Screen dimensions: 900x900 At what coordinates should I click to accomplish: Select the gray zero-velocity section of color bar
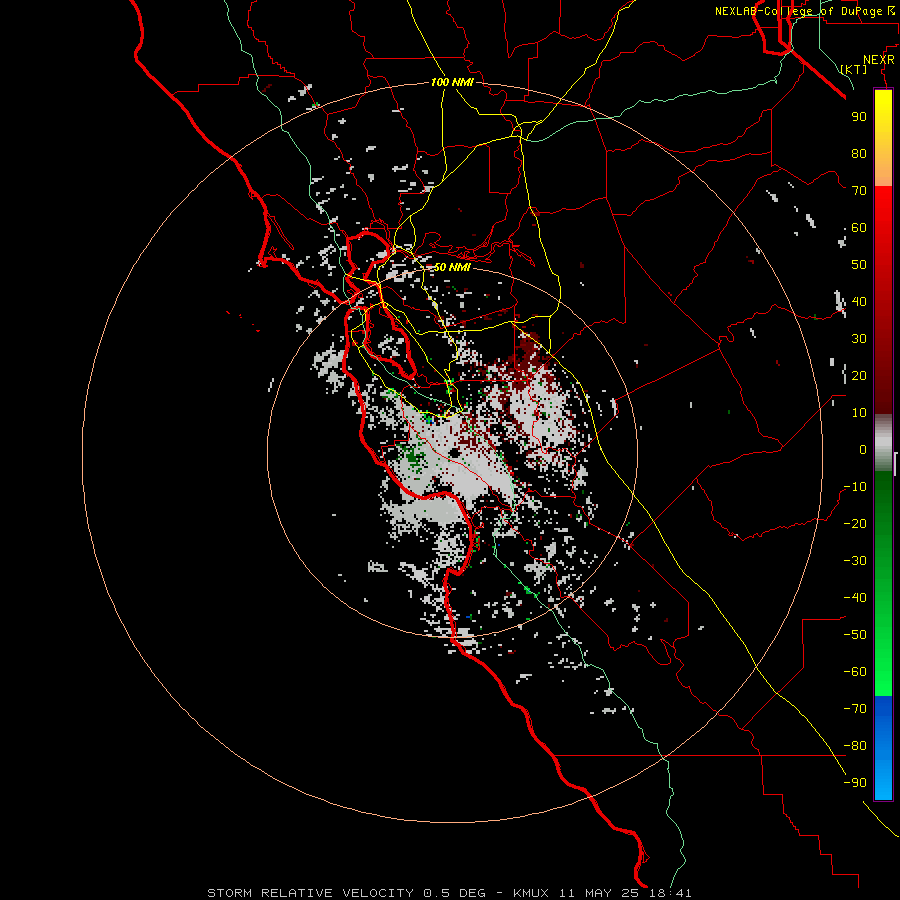coord(883,443)
